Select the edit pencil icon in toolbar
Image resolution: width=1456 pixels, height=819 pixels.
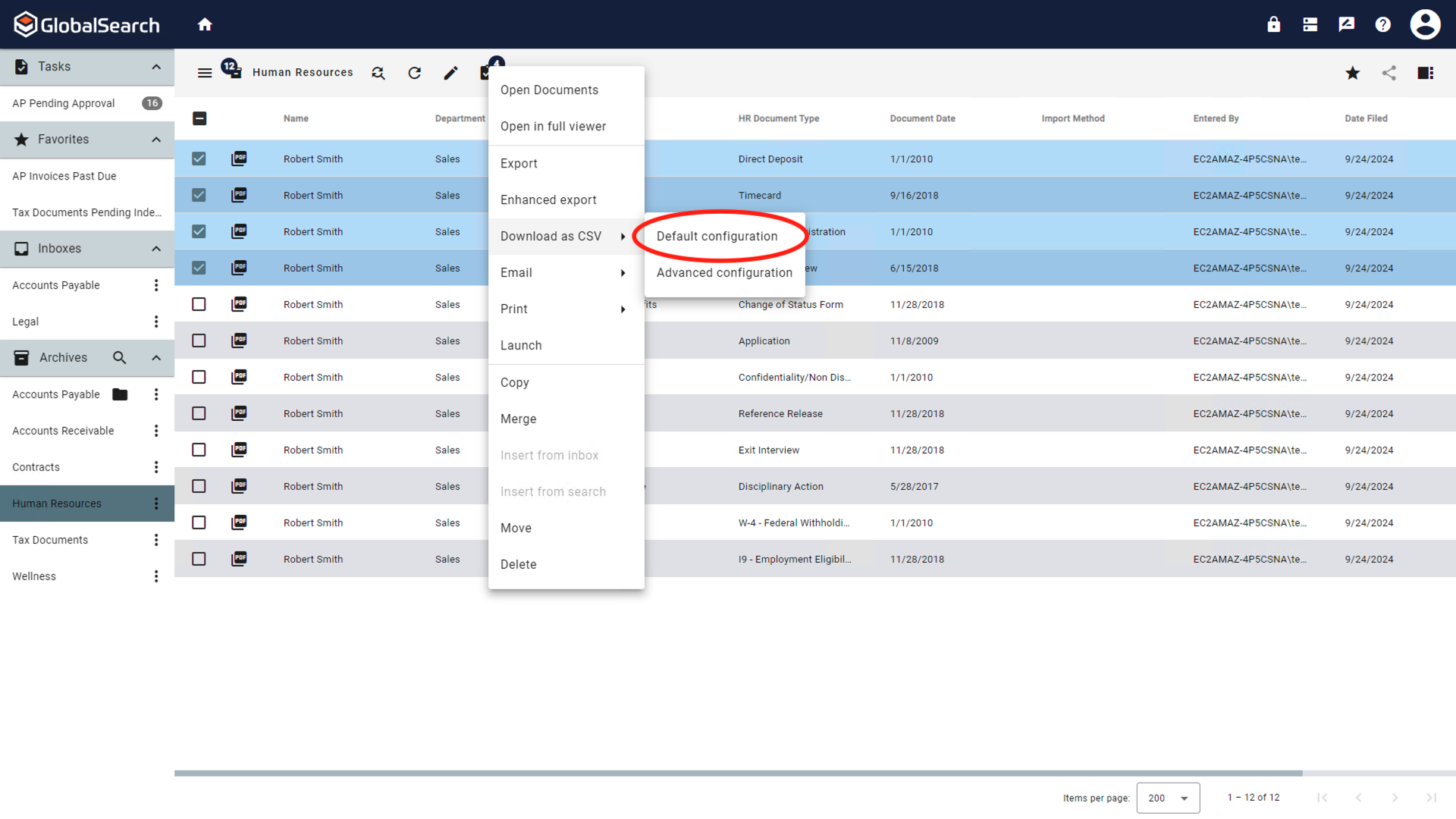[x=450, y=73]
